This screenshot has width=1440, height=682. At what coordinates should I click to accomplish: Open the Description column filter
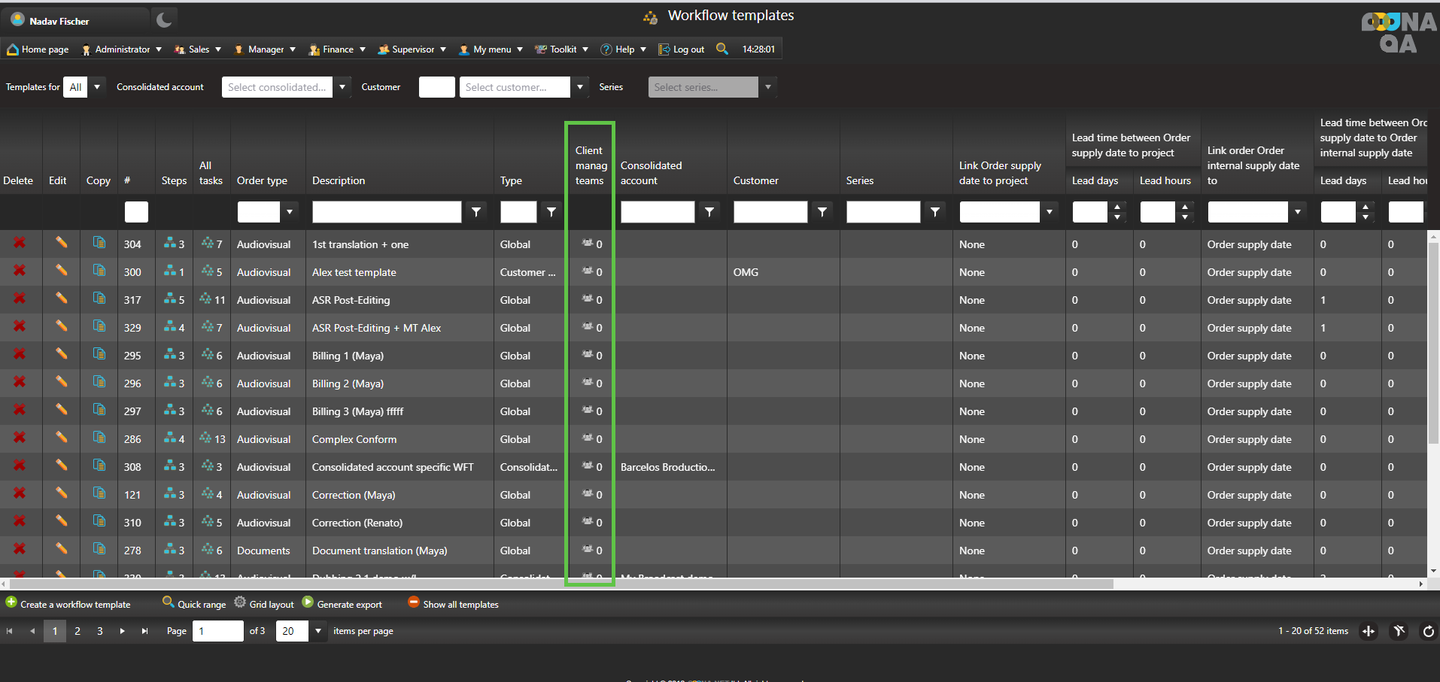pyautogui.click(x=476, y=212)
